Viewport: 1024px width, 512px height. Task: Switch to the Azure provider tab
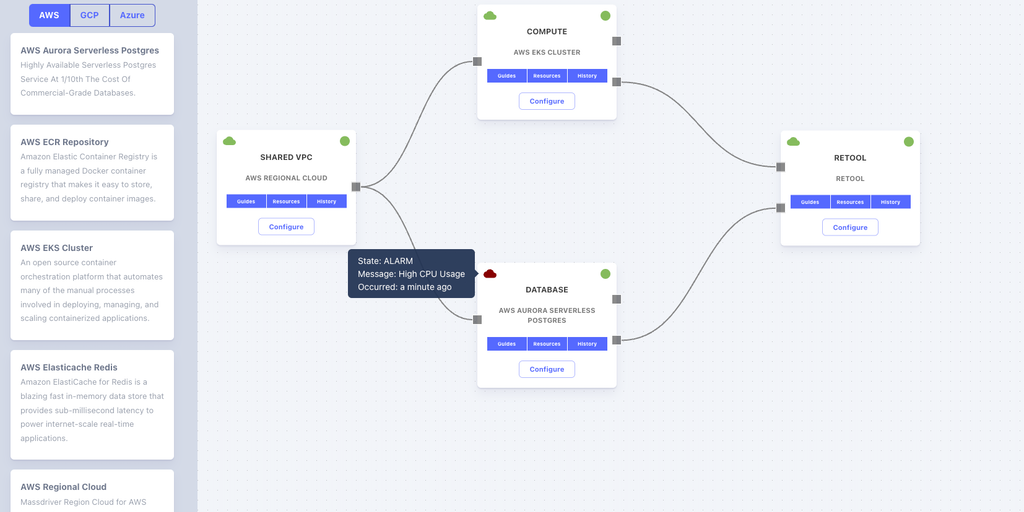[x=132, y=15]
